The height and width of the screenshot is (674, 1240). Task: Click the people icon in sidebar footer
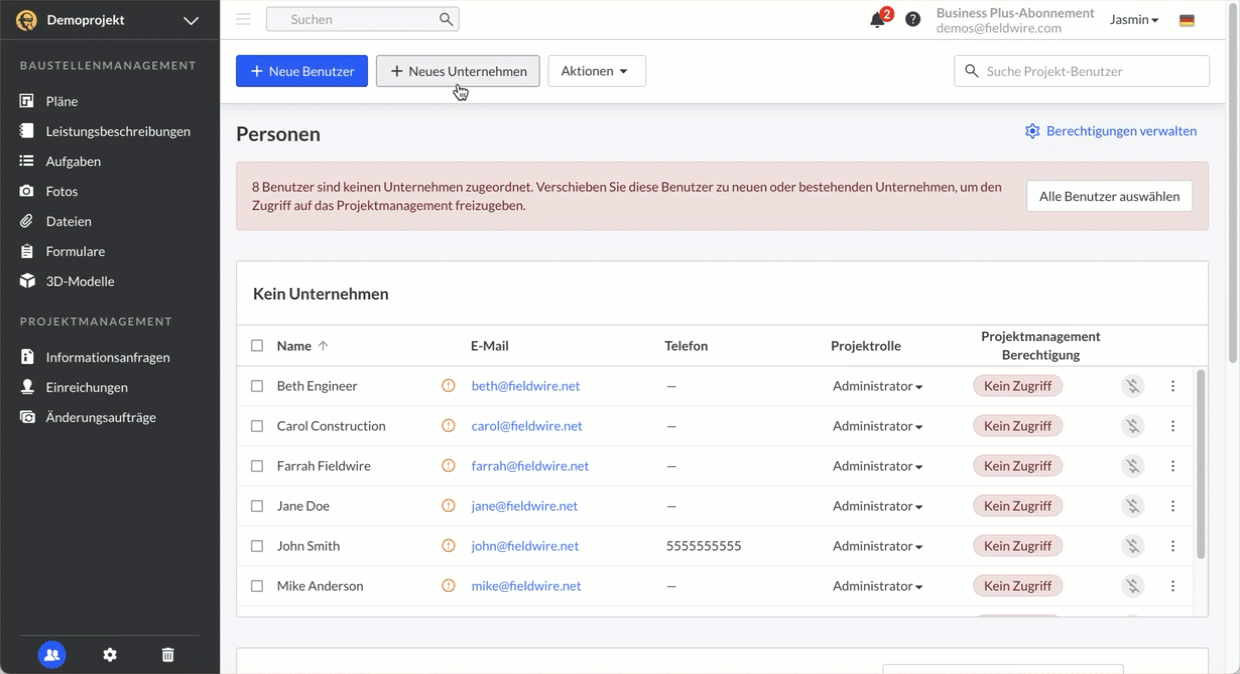(x=52, y=655)
